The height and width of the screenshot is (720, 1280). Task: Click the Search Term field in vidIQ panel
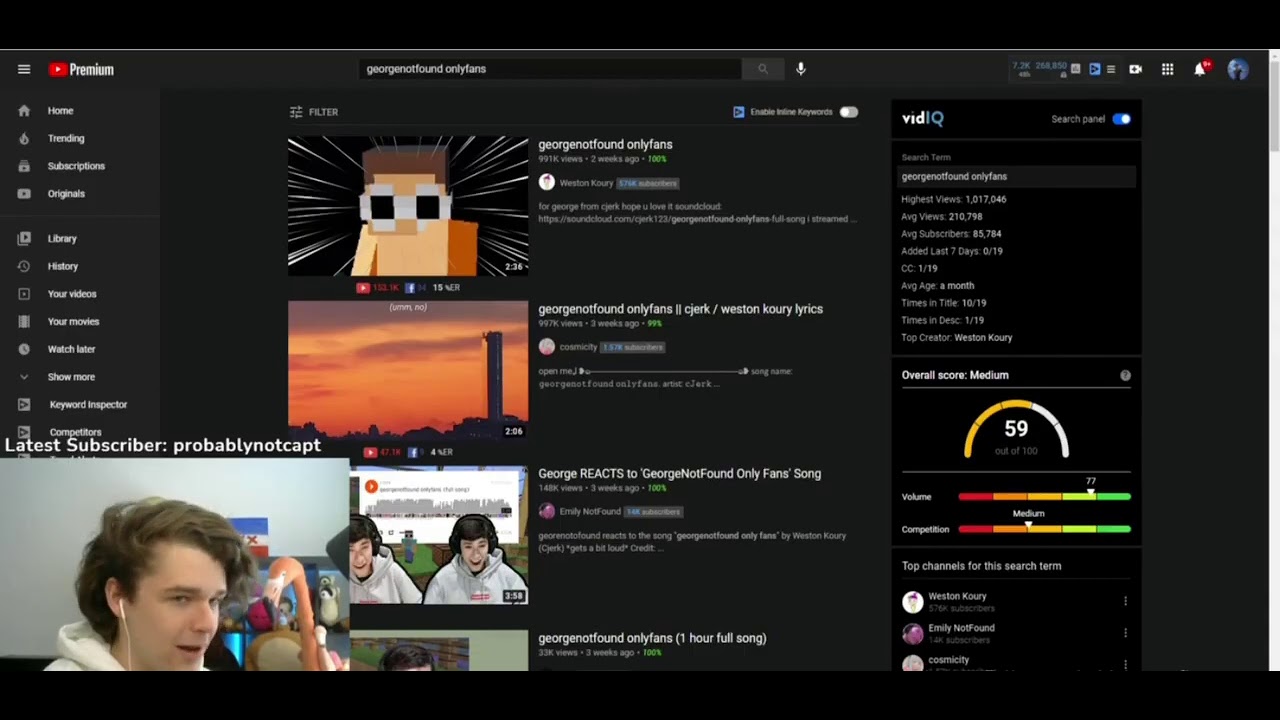point(1016,177)
